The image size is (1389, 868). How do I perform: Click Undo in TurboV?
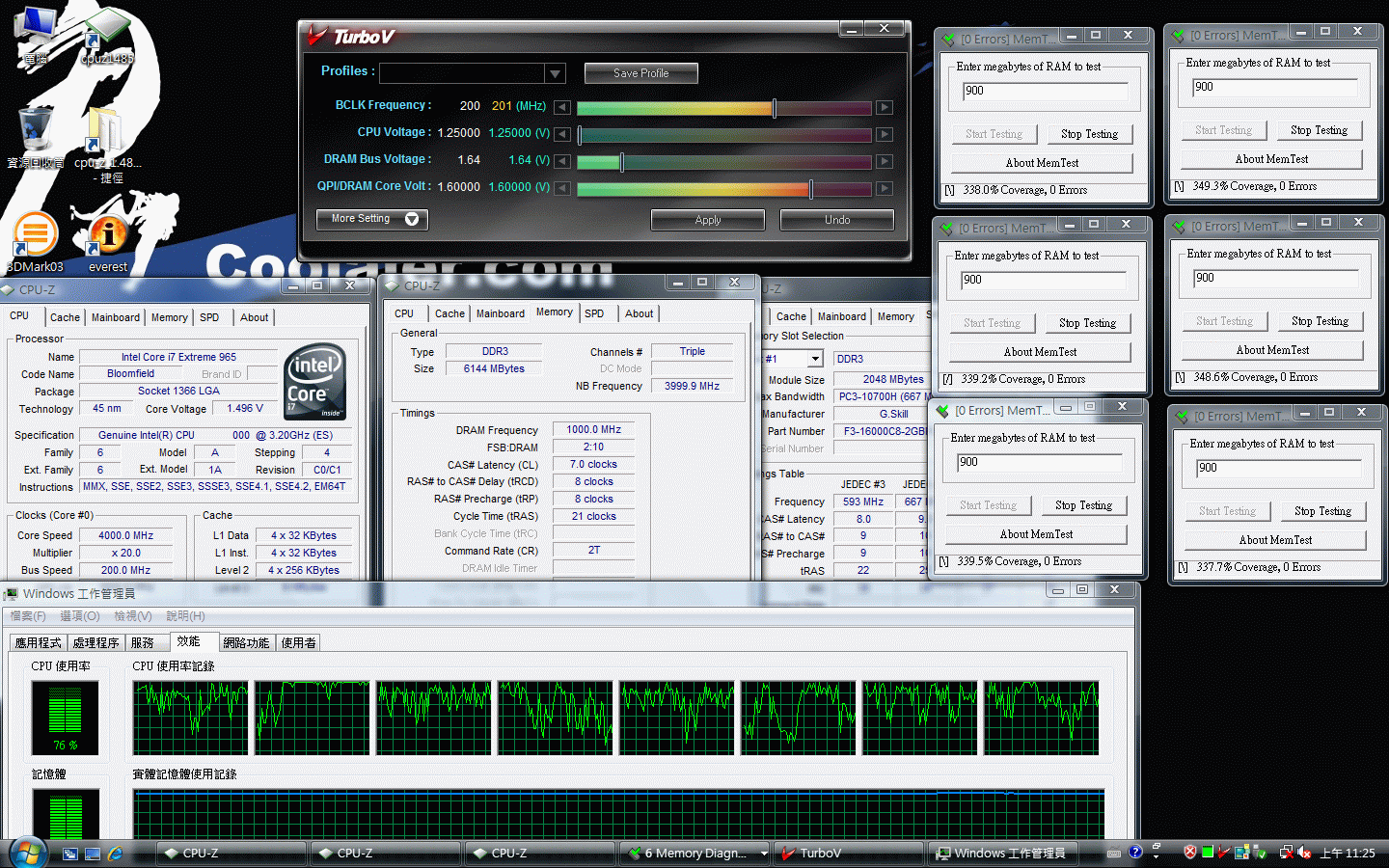[x=837, y=220]
